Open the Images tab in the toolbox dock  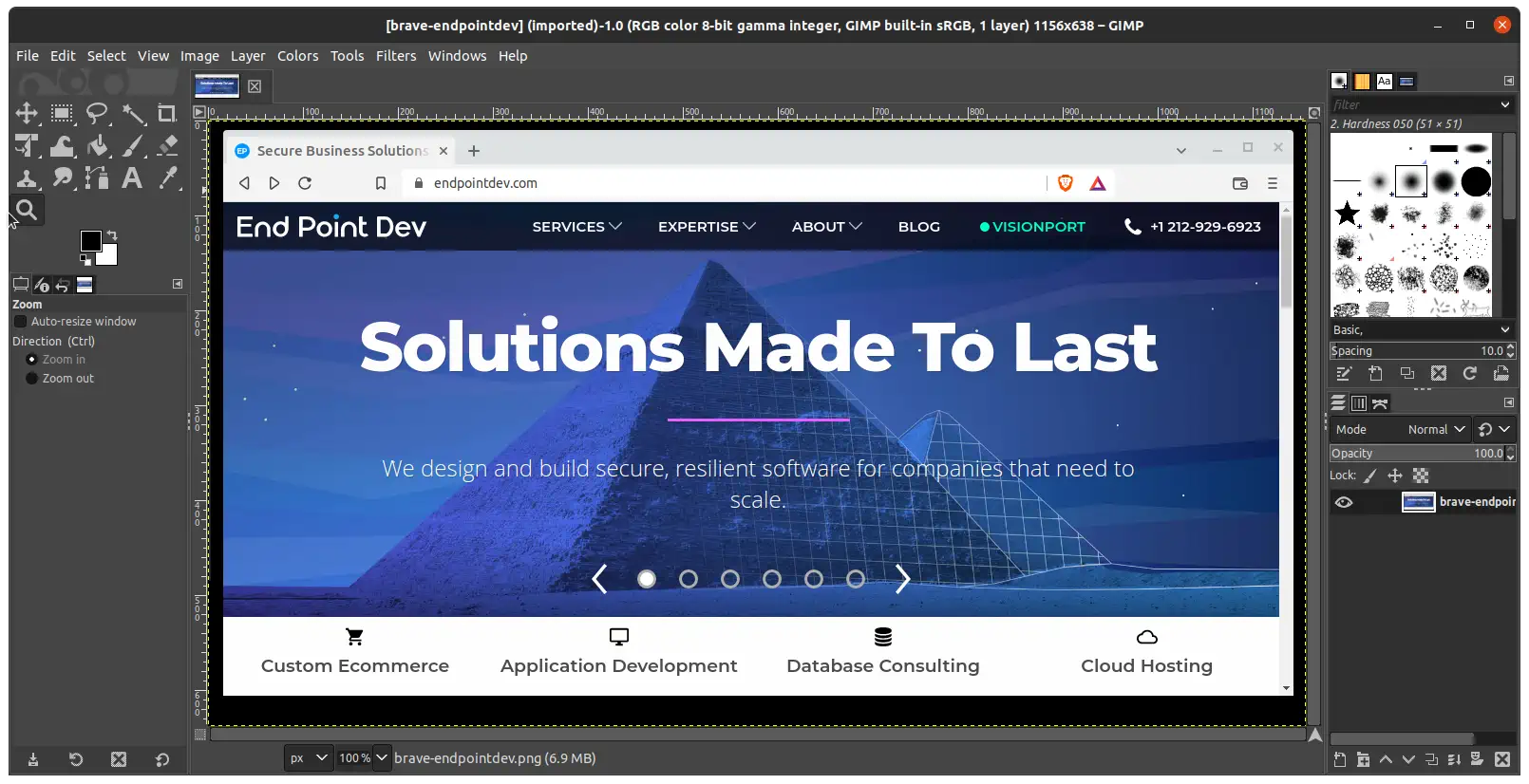click(x=85, y=285)
